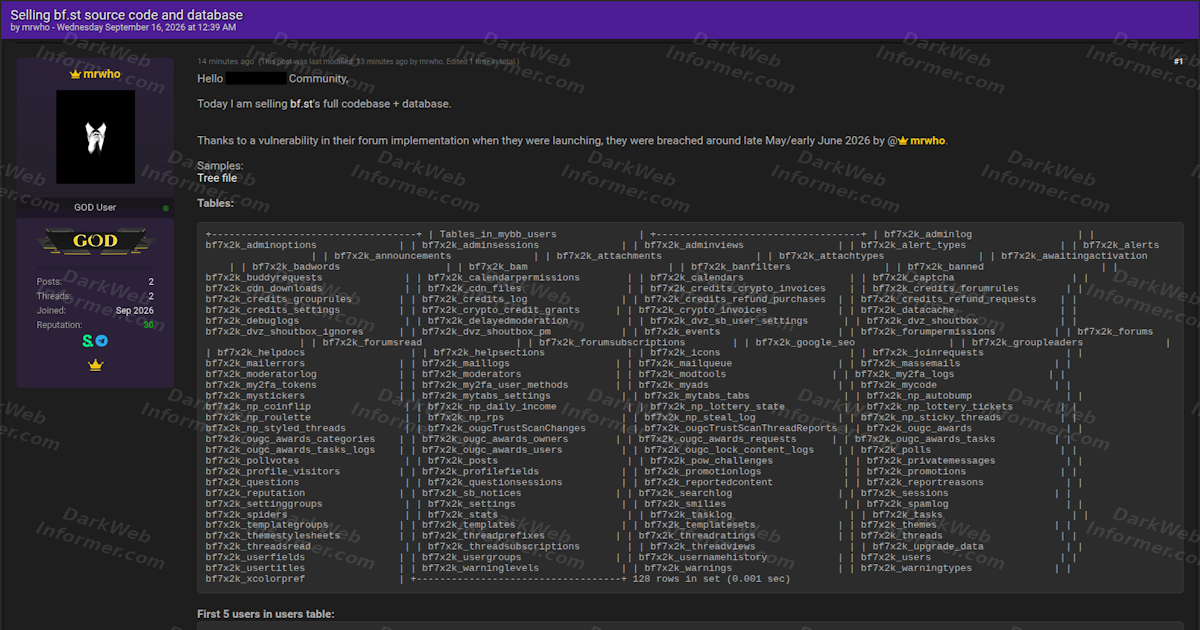The image size is (1200, 630).
Task: Click table name bf7x2k_spiders
Action: (x=246, y=516)
